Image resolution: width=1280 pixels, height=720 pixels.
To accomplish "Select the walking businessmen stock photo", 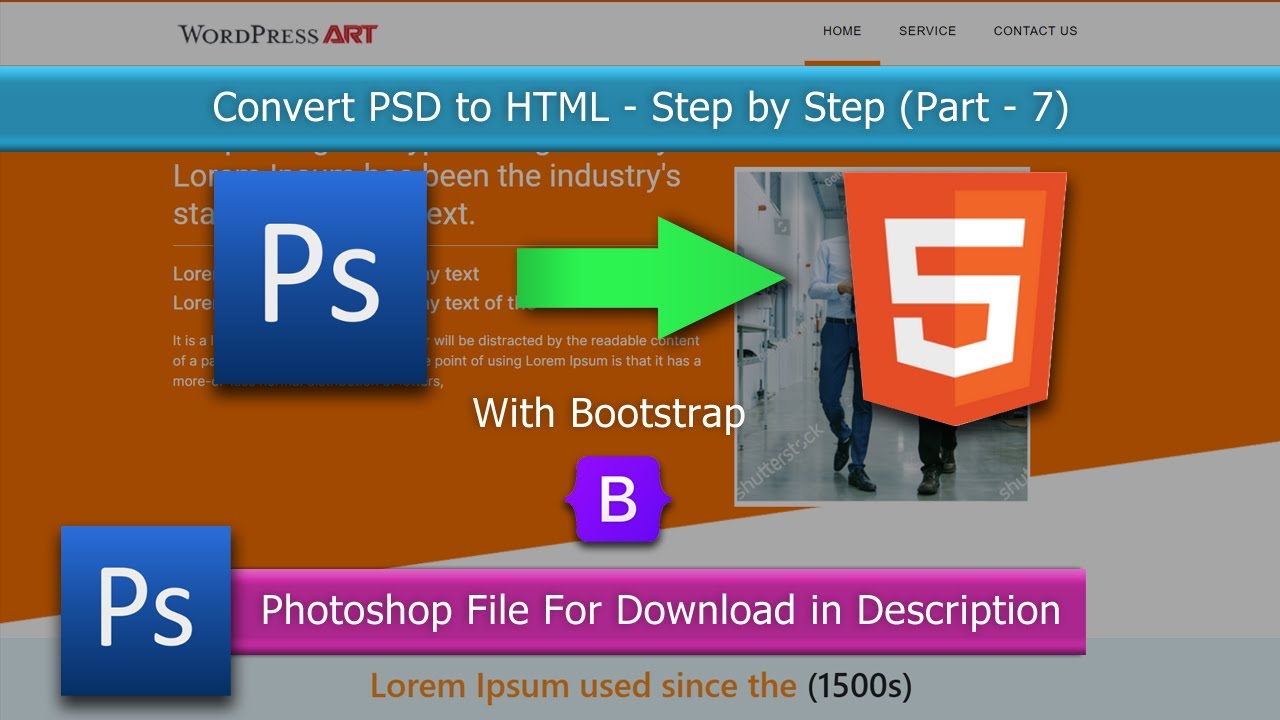I will [x=882, y=336].
